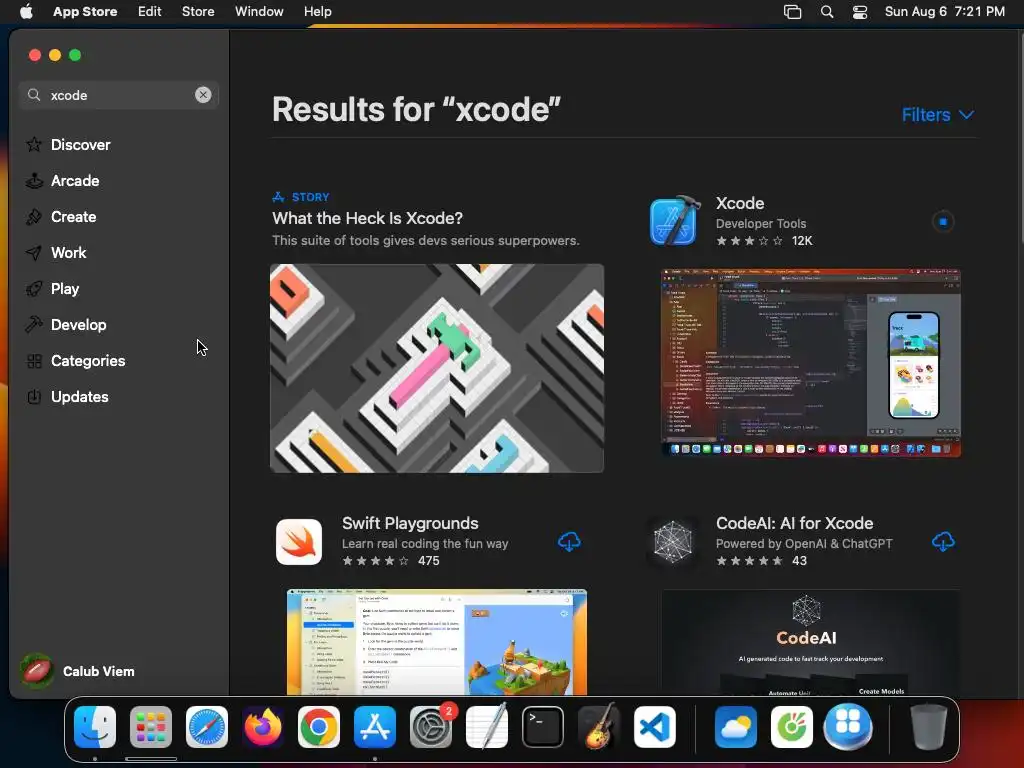Image resolution: width=1024 pixels, height=768 pixels.
Task: Open System Settings from the dock
Action: [431, 727]
